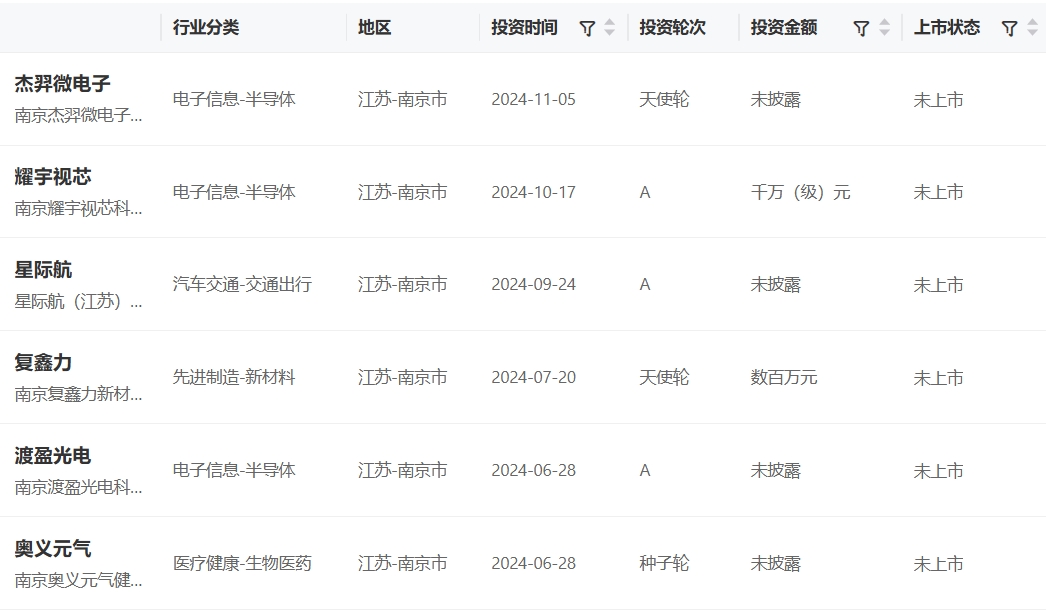Open the 投资金额 filter icon
Image resolution: width=1046 pixels, height=610 pixels.
point(861,28)
